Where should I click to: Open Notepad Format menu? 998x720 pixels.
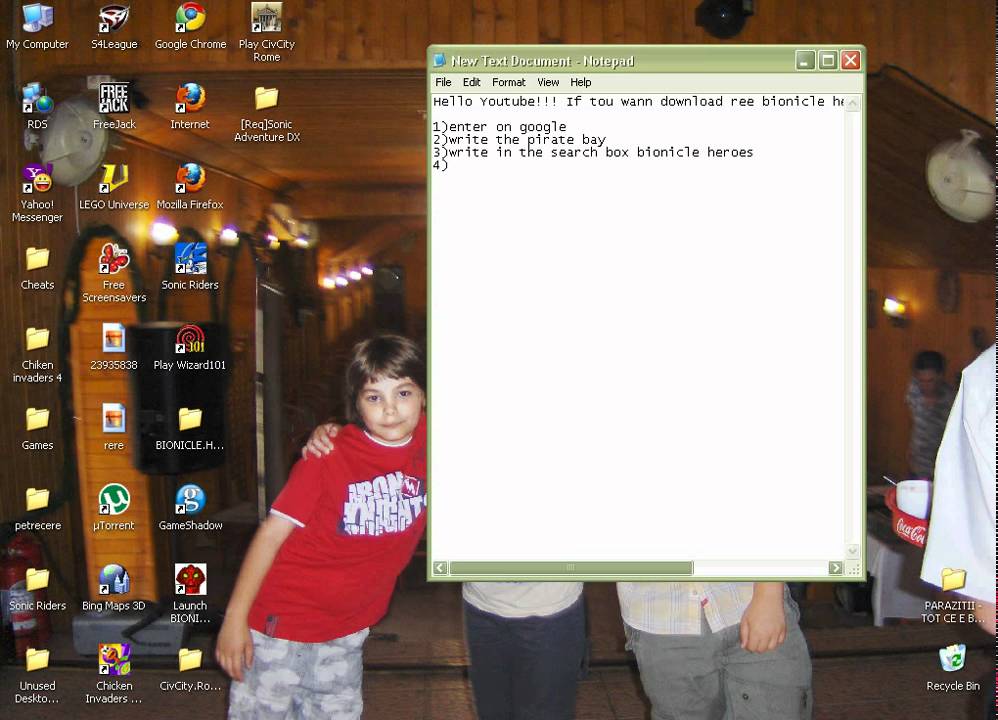pyautogui.click(x=509, y=82)
